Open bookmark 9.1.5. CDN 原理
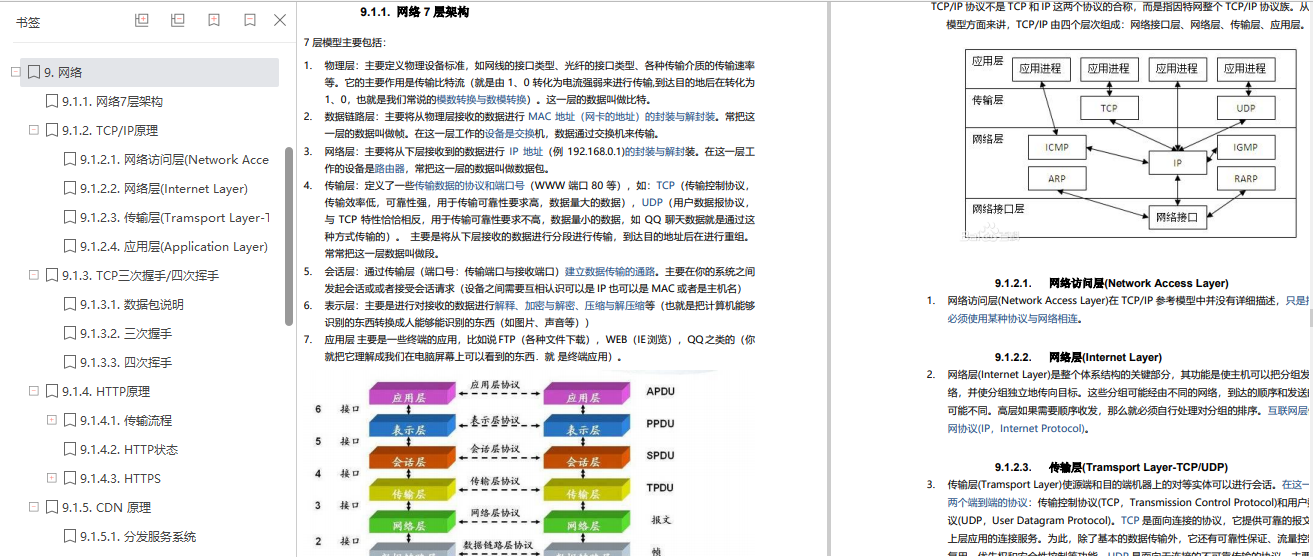Screen dimensions: 1313x557 tap(107, 507)
